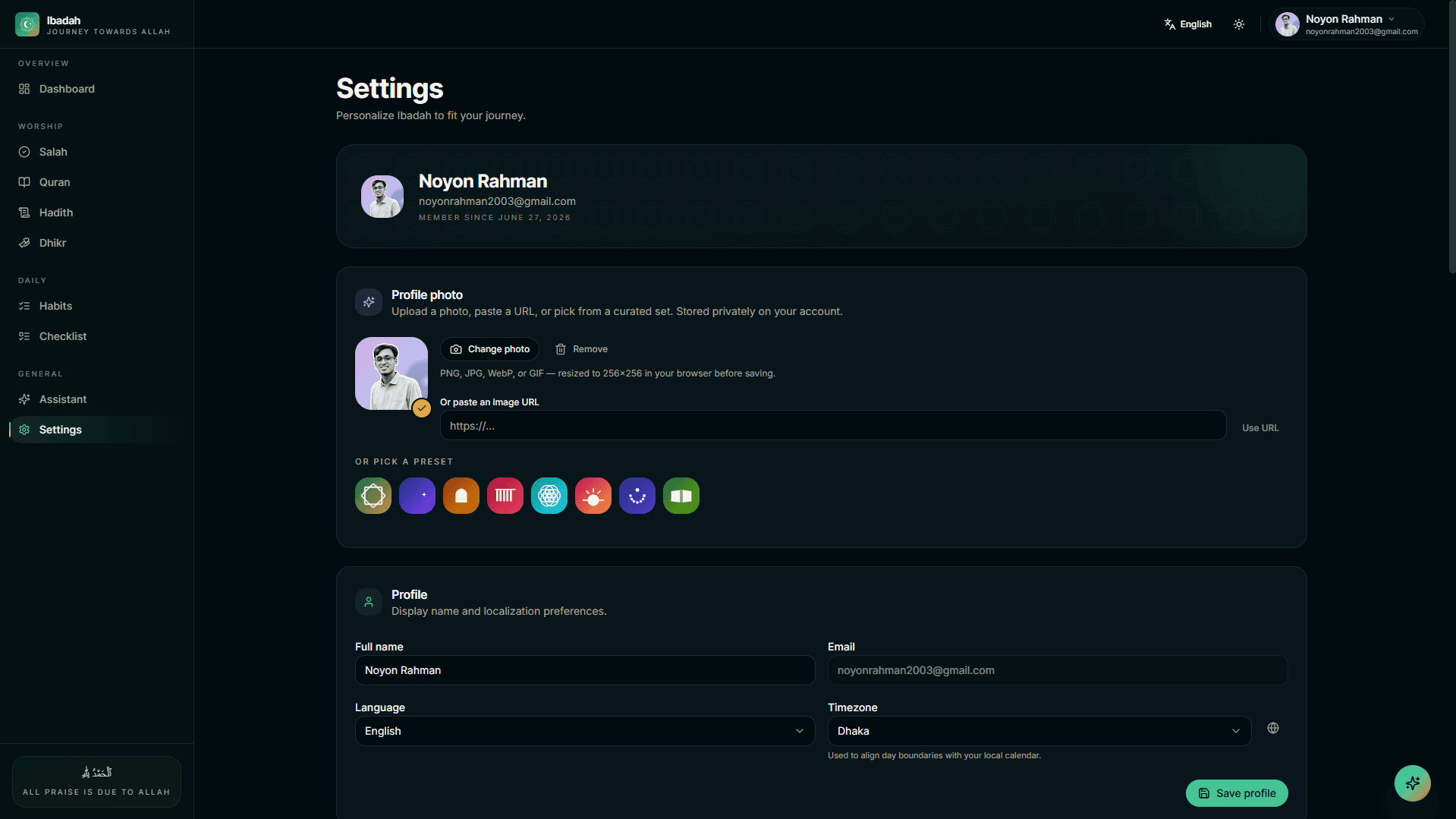Image resolution: width=1456 pixels, height=819 pixels.
Task: Focus the image URL input field
Action: click(x=833, y=426)
